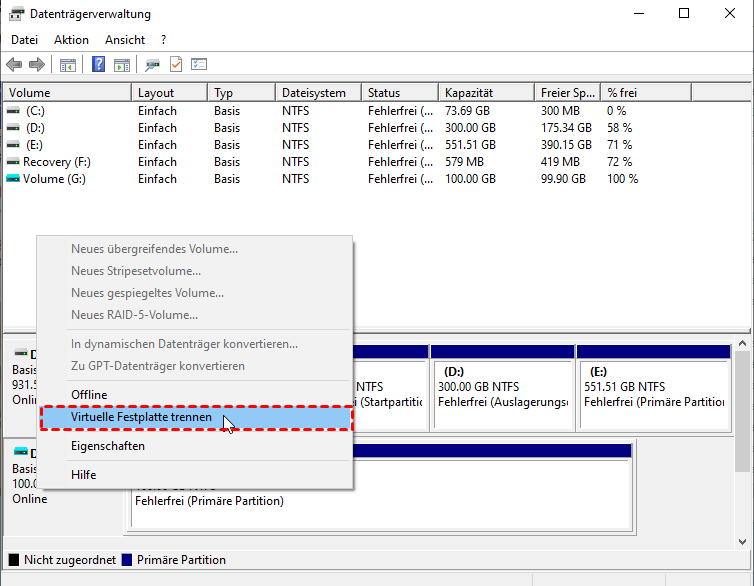Screen dimensions: 754x586
Task: Select the (E:) 551.51 GB NTFS partition block
Action: pos(654,387)
